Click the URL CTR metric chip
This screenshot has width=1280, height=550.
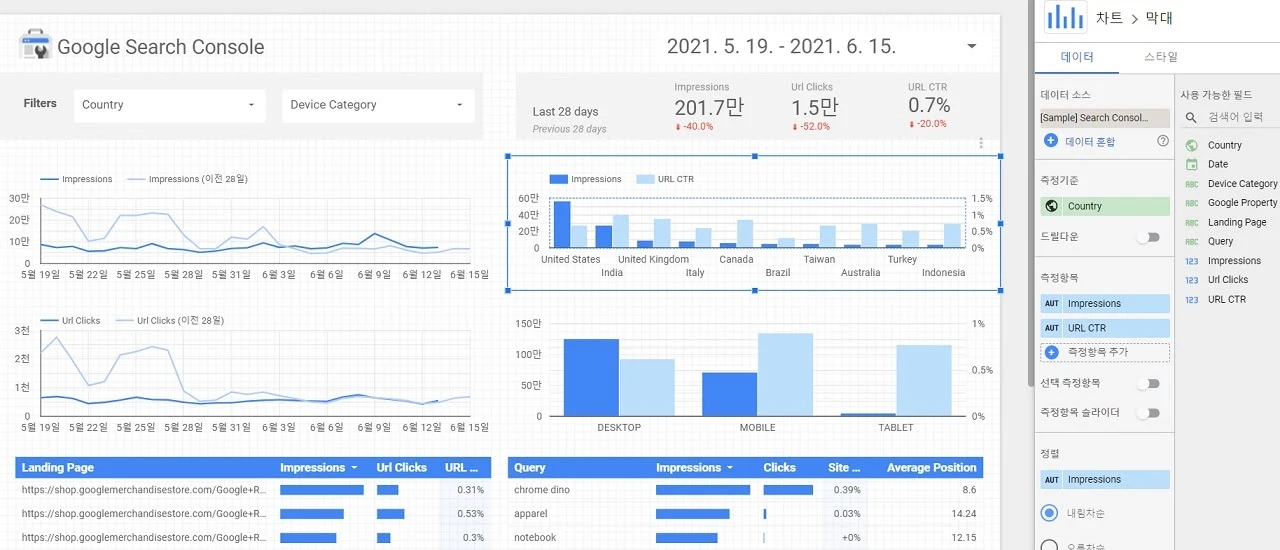1105,328
